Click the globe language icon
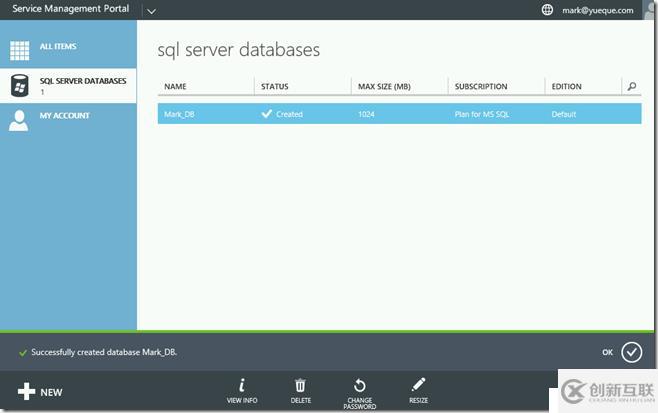 pyautogui.click(x=547, y=9)
